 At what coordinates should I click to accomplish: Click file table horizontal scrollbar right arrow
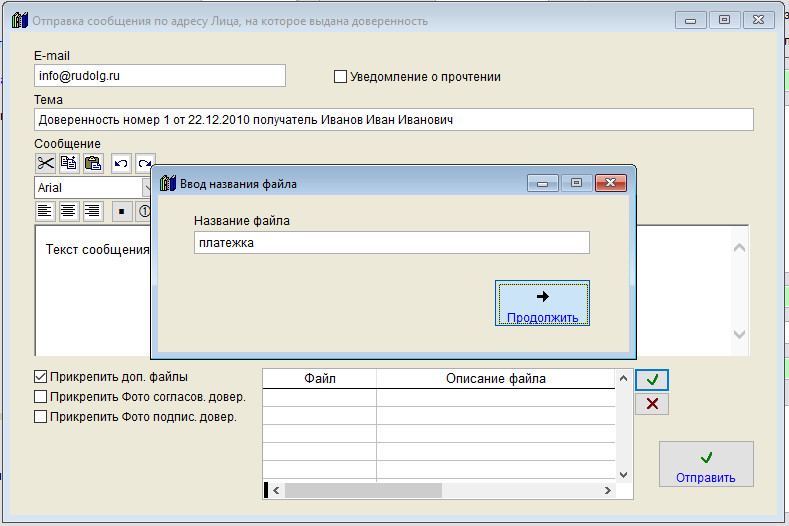click(x=608, y=490)
